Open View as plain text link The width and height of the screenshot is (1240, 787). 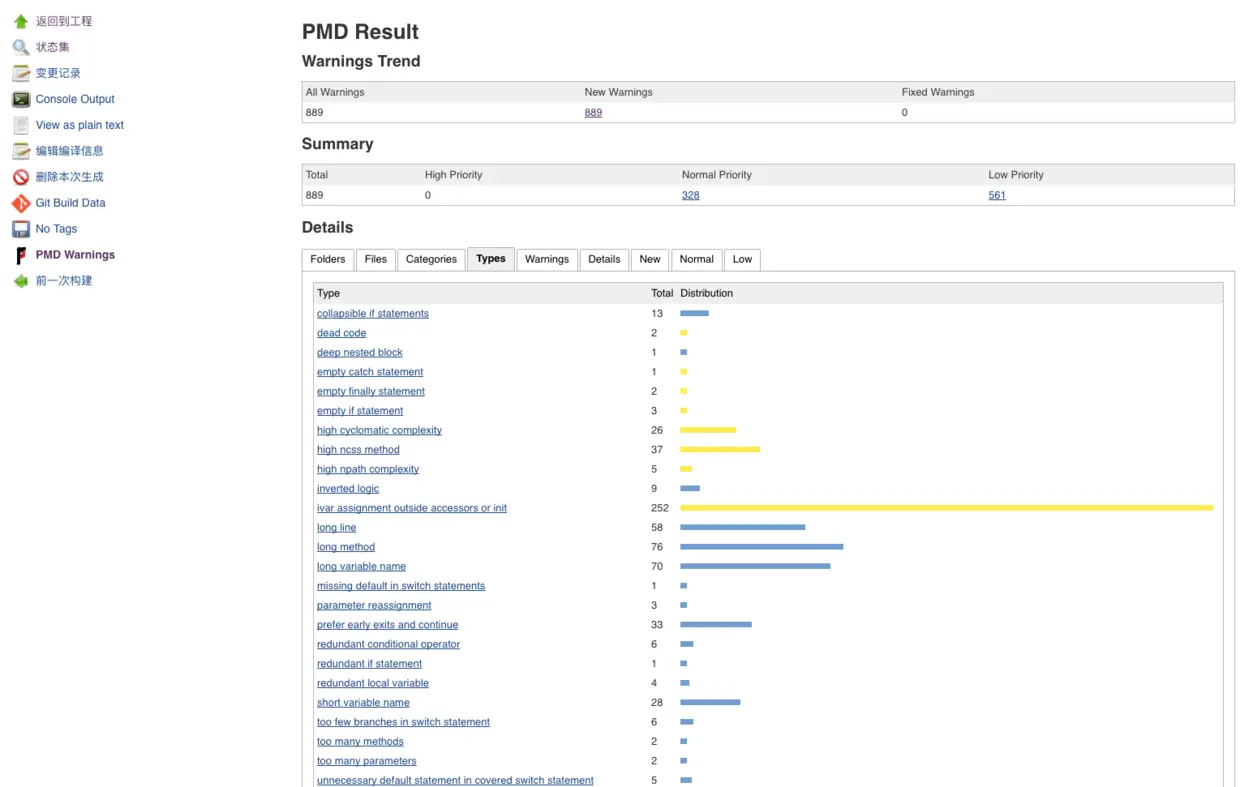pos(80,125)
